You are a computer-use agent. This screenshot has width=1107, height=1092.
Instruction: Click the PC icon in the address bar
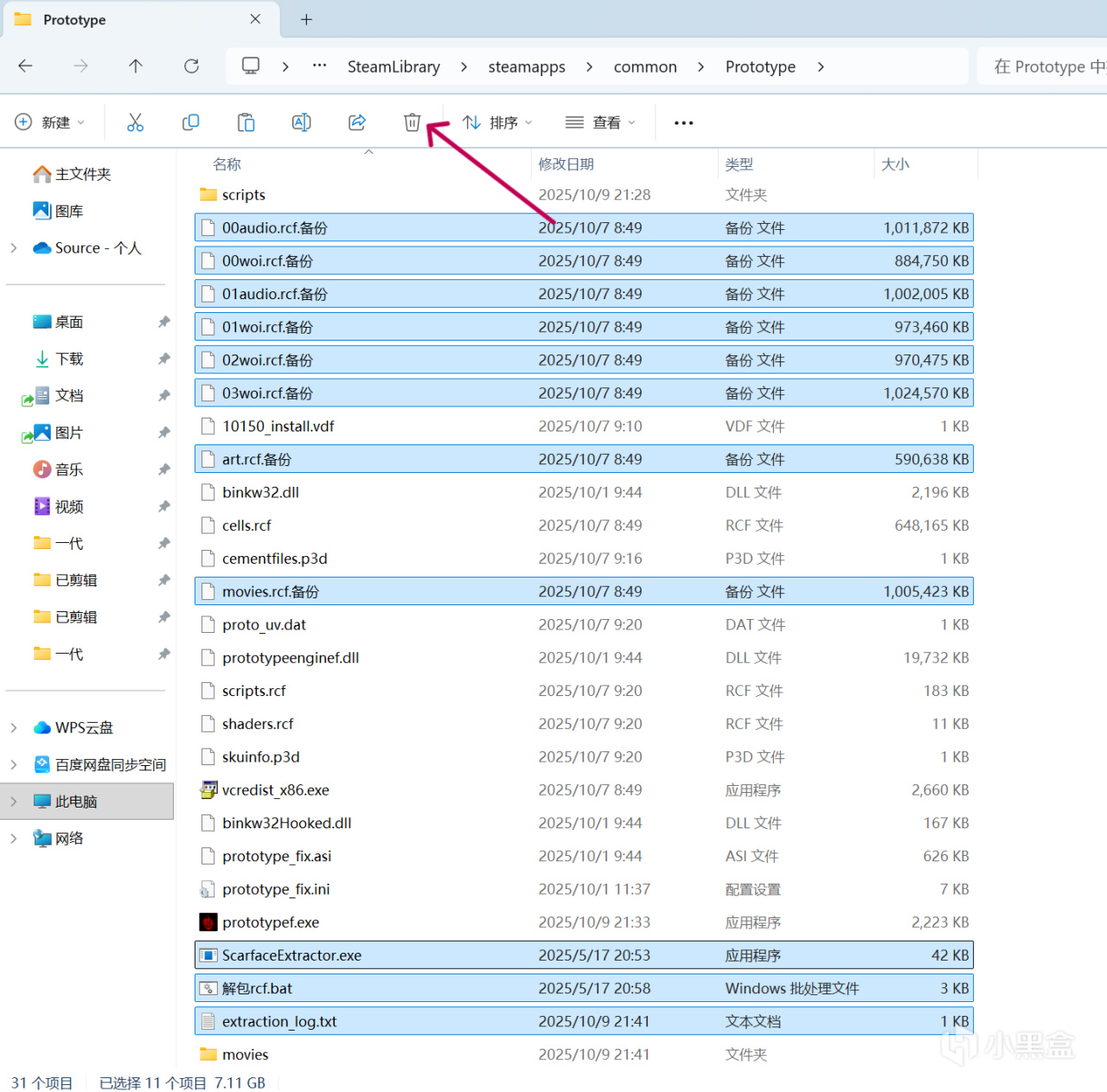[x=251, y=66]
